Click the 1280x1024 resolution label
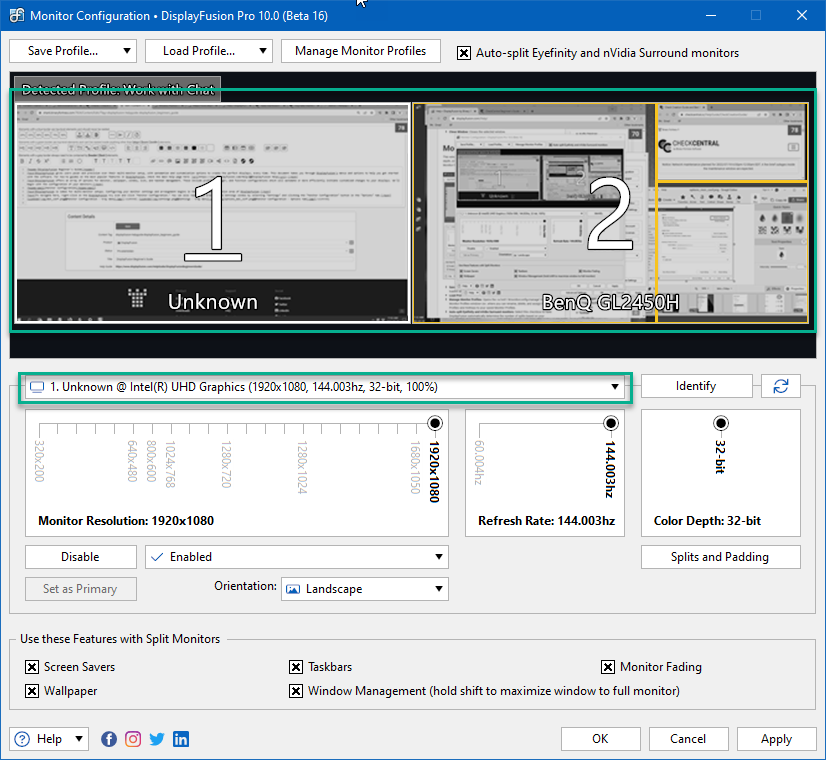The image size is (826, 760). click(302, 467)
